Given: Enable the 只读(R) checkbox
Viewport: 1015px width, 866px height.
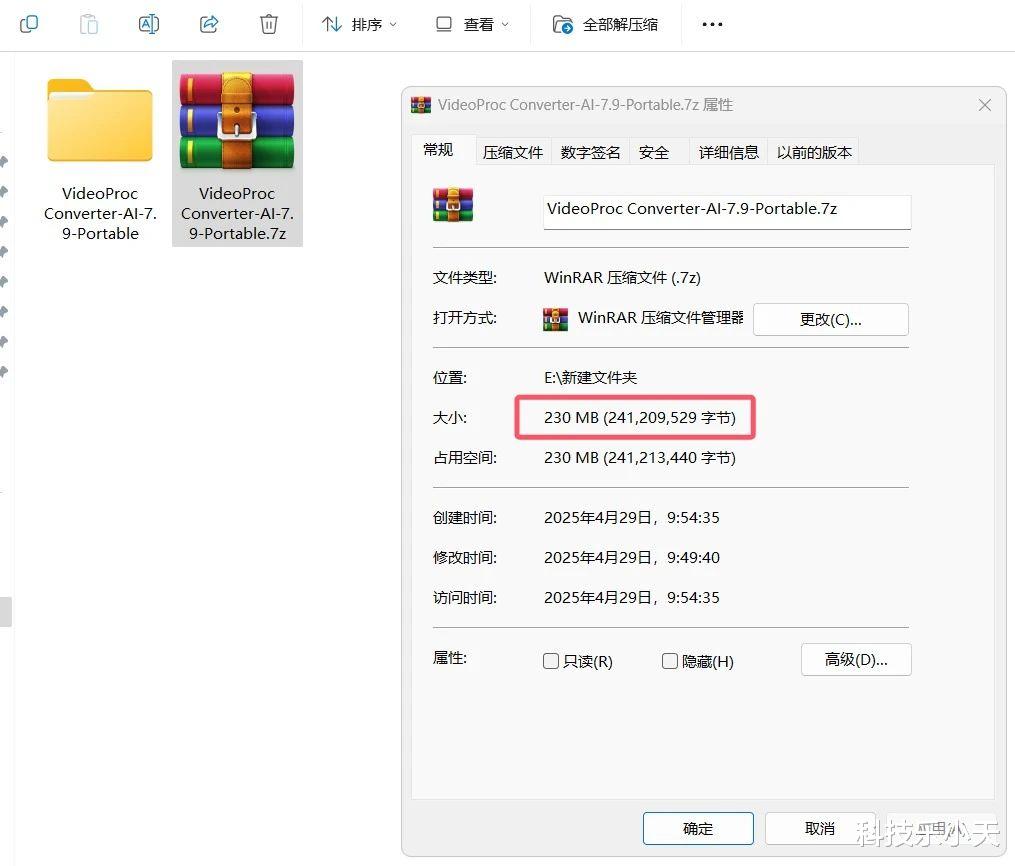Looking at the screenshot, I should (x=551, y=661).
